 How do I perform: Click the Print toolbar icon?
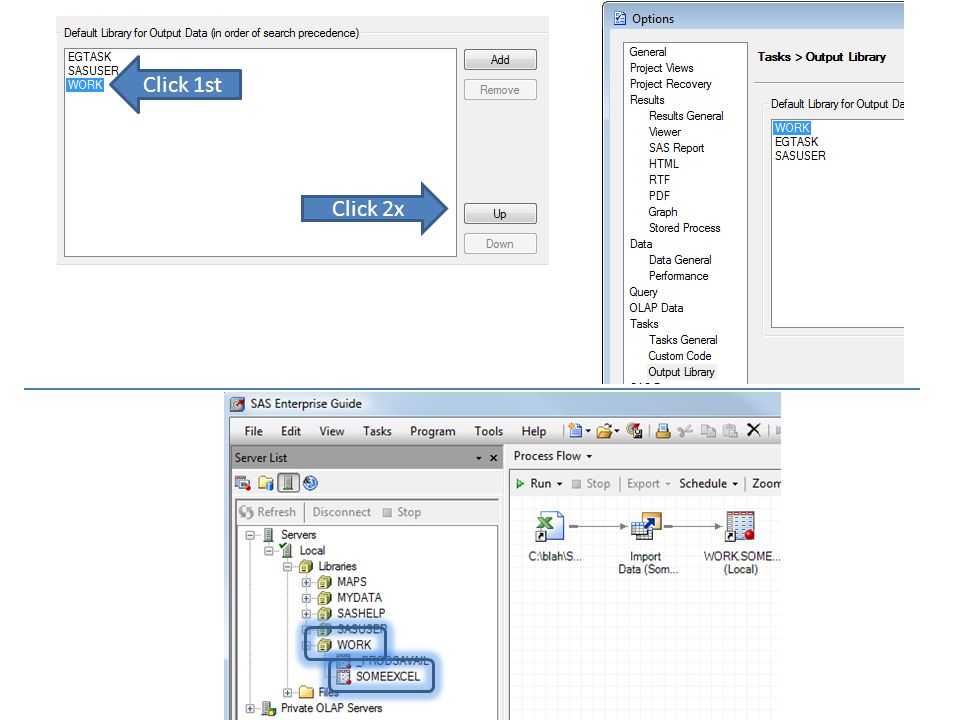click(662, 431)
